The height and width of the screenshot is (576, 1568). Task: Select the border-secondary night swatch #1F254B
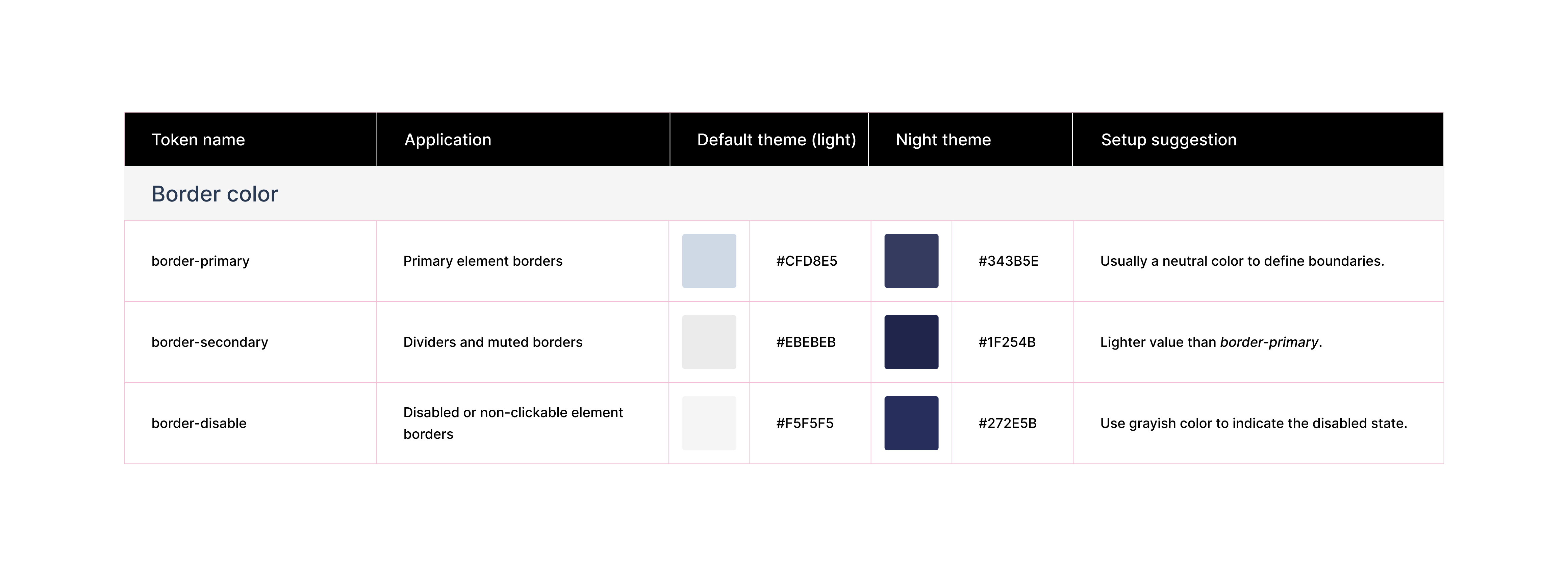pyautogui.click(x=911, y=342)
